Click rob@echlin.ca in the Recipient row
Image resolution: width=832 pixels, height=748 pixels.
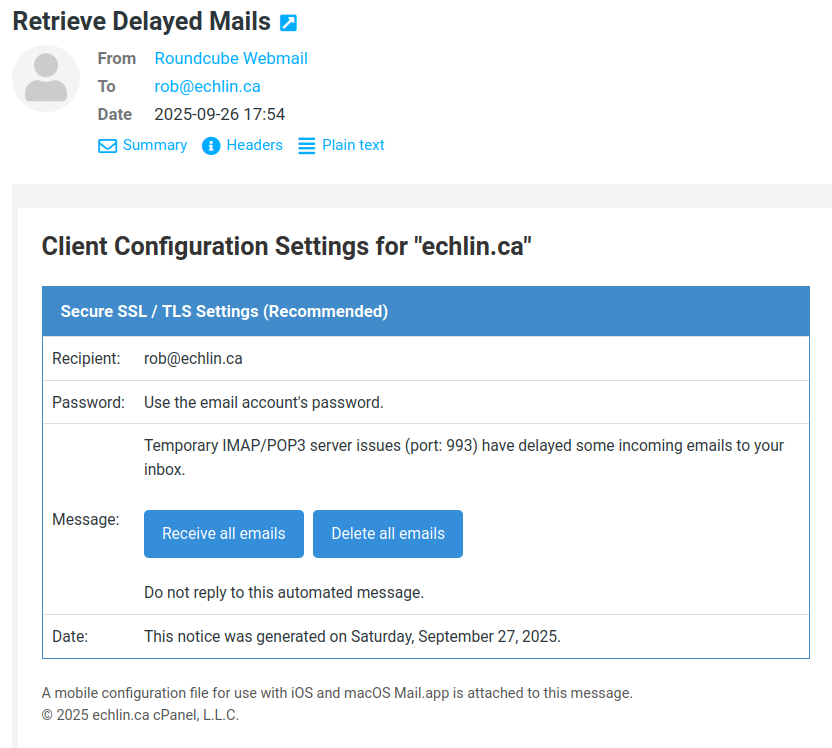click(193, 358)
